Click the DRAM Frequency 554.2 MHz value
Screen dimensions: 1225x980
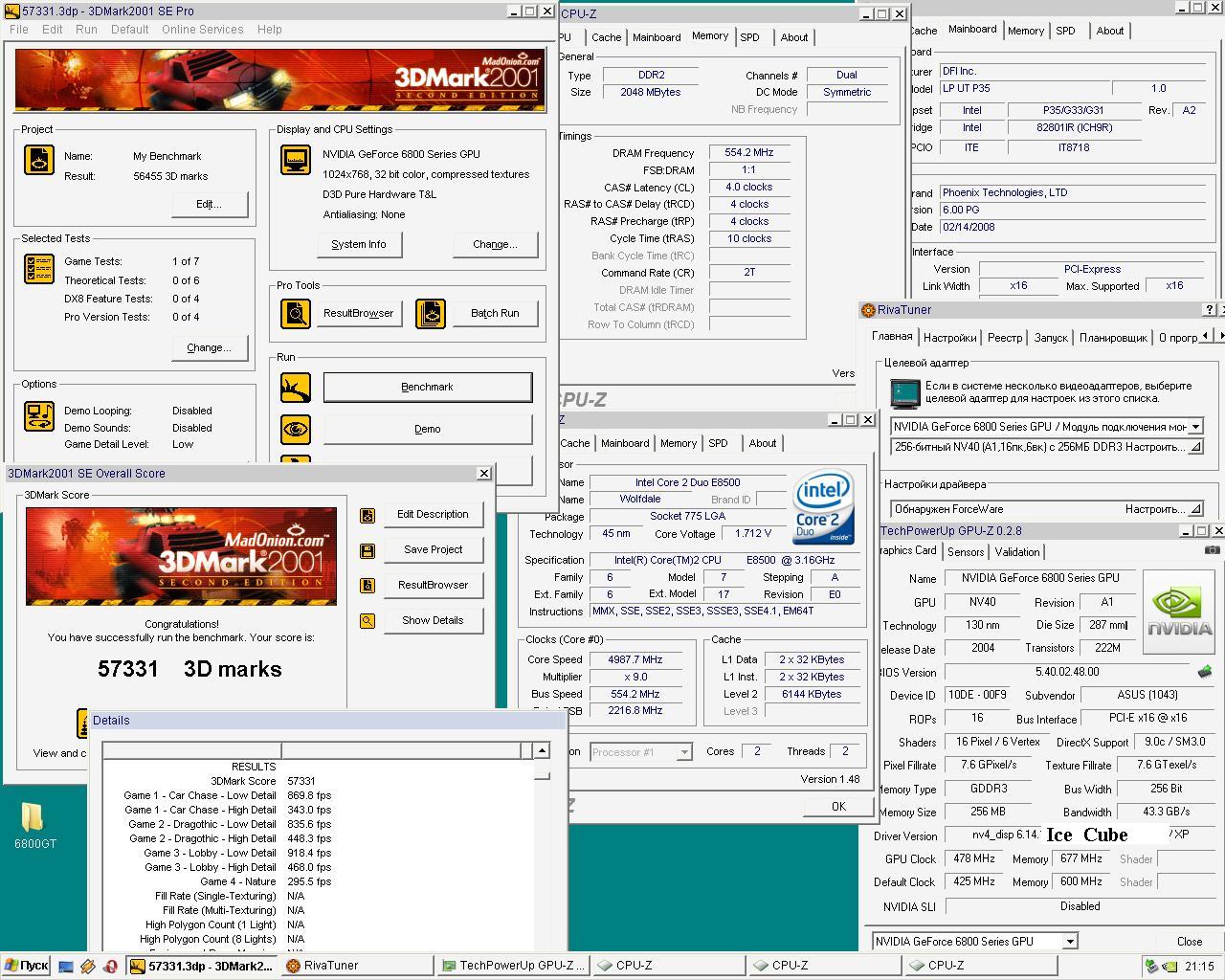[x=749, y=152]
